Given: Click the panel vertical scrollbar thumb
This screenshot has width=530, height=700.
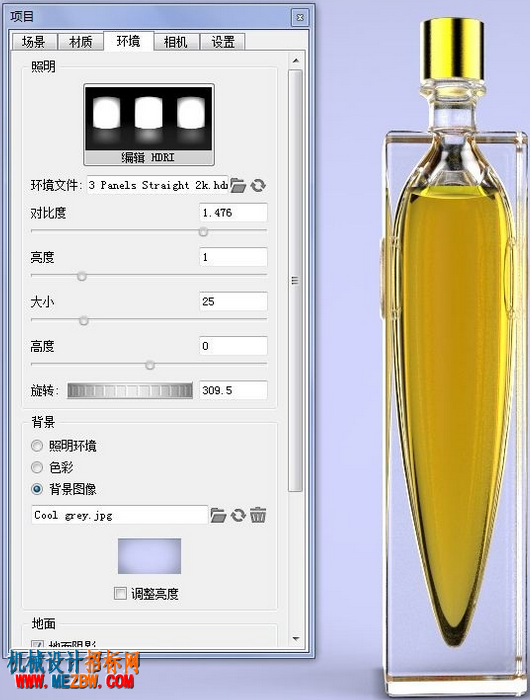Looking at the screenshot, I should click(295, 280).
